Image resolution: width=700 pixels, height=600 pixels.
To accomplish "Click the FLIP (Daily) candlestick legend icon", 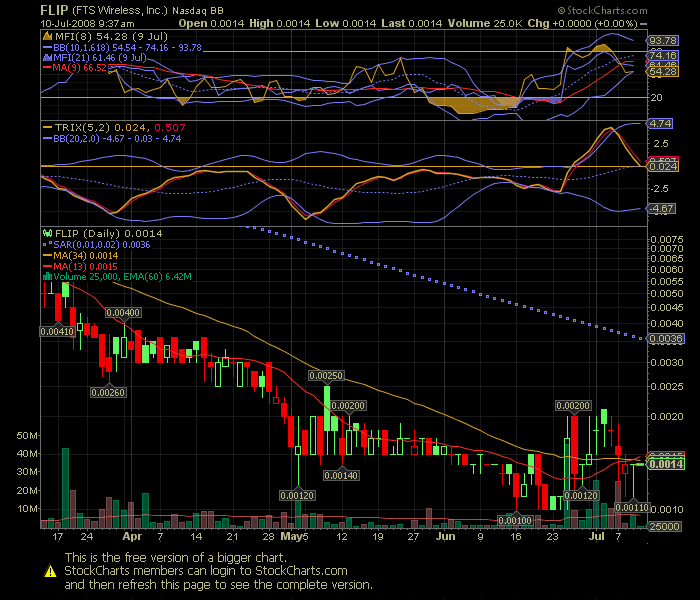I will 47,233.
